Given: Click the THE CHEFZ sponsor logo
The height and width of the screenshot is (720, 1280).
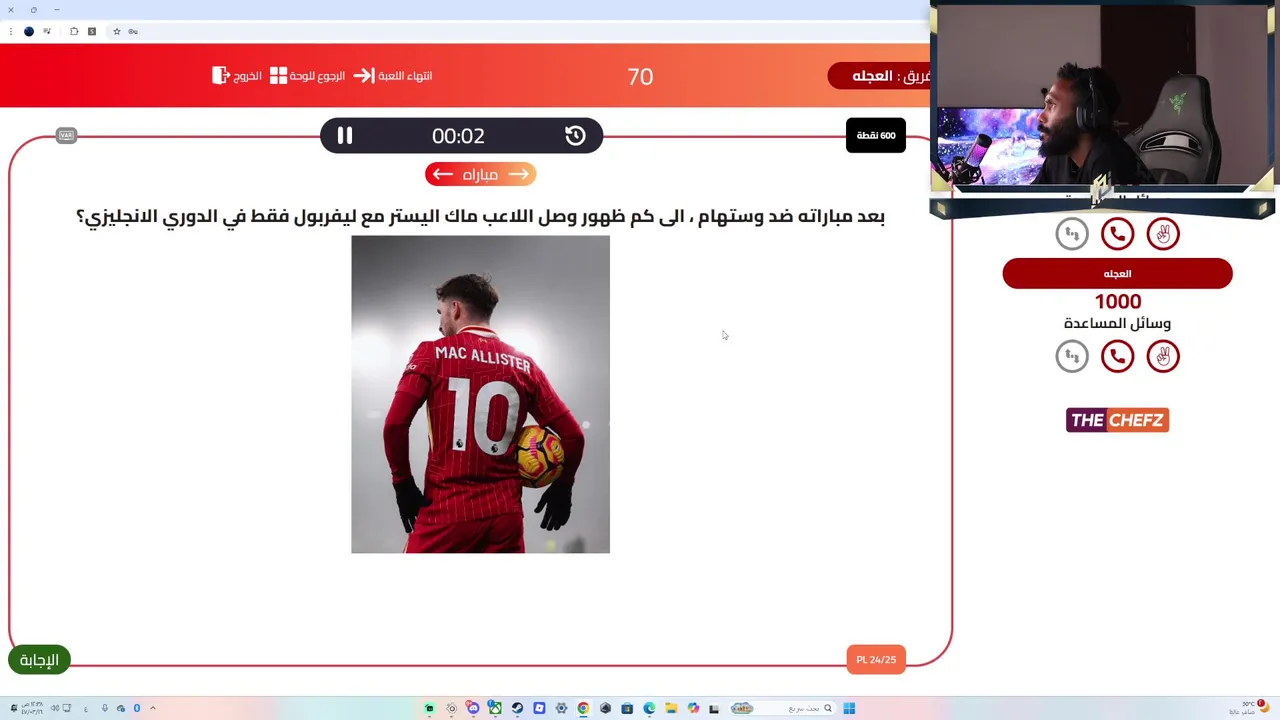Looking at the screenshot, I should (x=1117, y=420).
